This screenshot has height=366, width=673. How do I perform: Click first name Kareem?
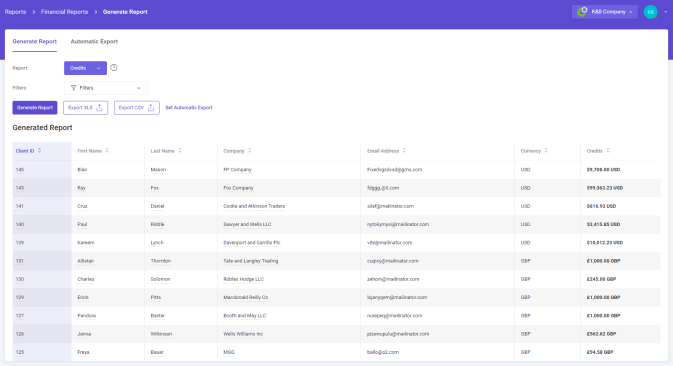click(x=85, y=242)
